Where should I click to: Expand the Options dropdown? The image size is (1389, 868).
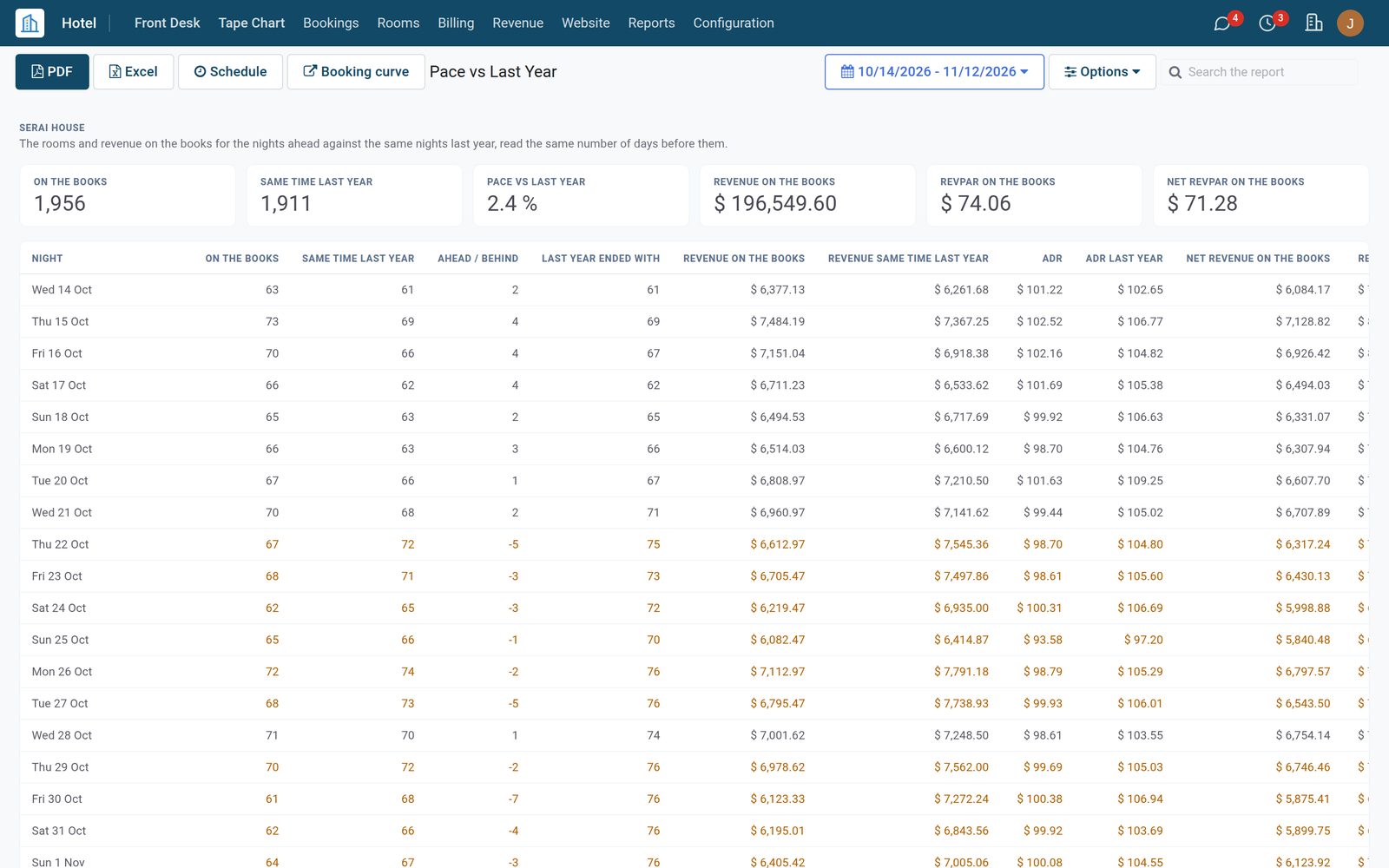[1102, 72]
